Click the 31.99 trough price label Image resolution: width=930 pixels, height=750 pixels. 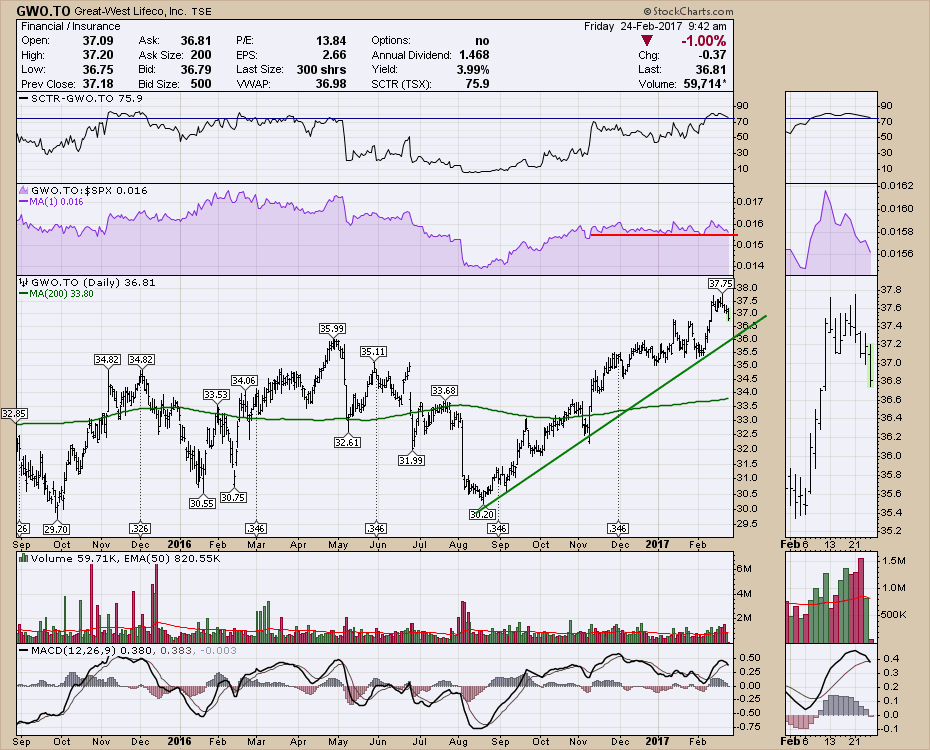[411, 460]
